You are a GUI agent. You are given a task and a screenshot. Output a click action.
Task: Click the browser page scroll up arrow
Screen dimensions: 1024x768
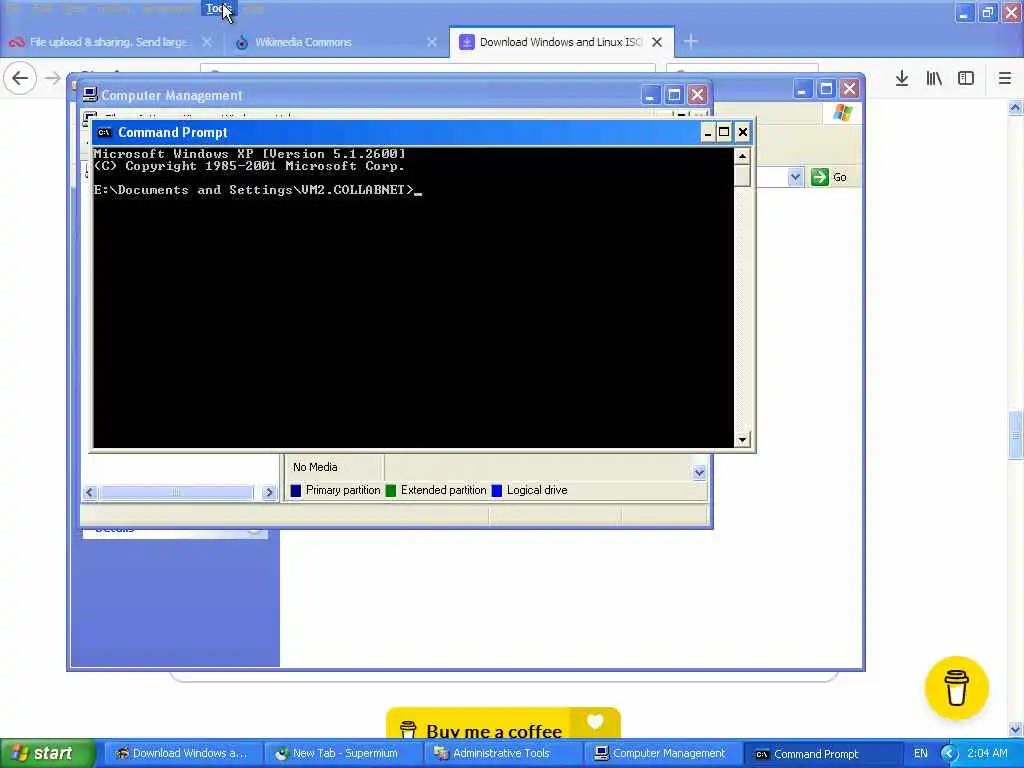coord(1016,108)
